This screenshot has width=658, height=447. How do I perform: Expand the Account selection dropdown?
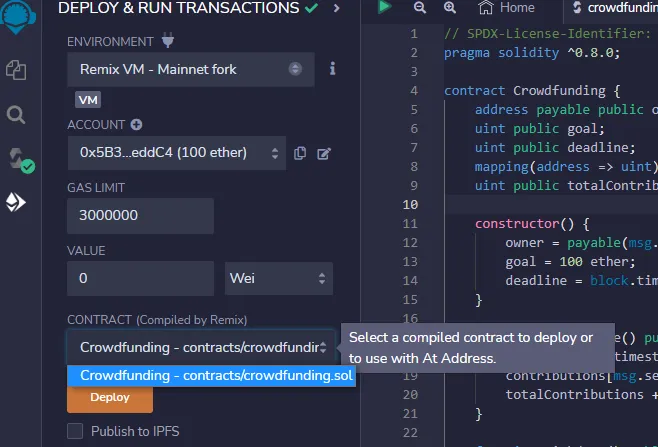(x=176, y=153)
